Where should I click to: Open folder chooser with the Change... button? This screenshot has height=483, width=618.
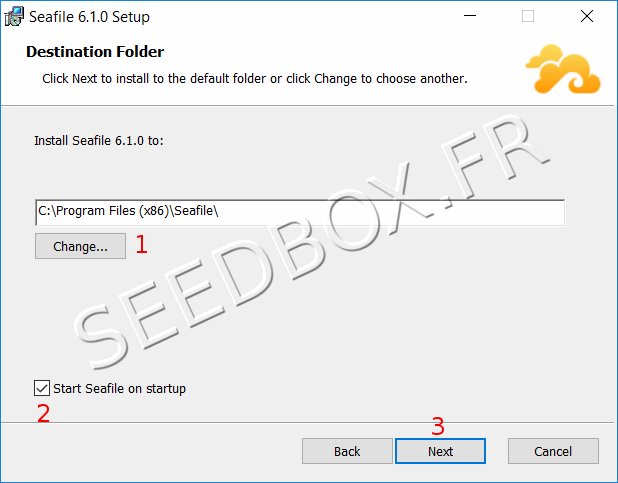[x=80, y=246]
